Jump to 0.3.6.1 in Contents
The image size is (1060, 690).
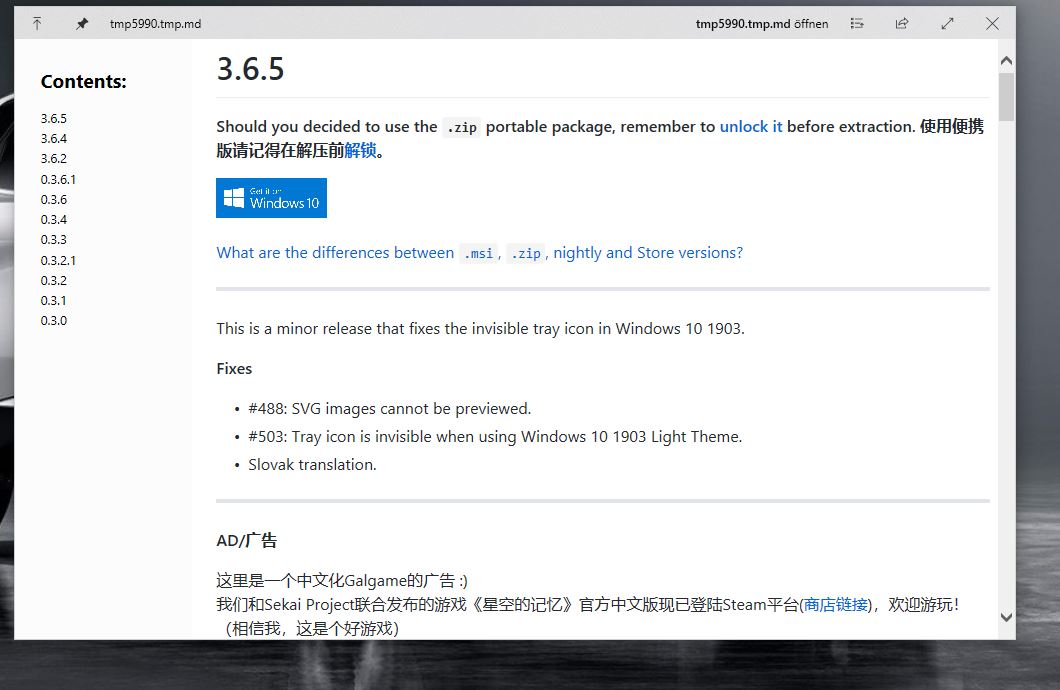click(x=58, y=179)
